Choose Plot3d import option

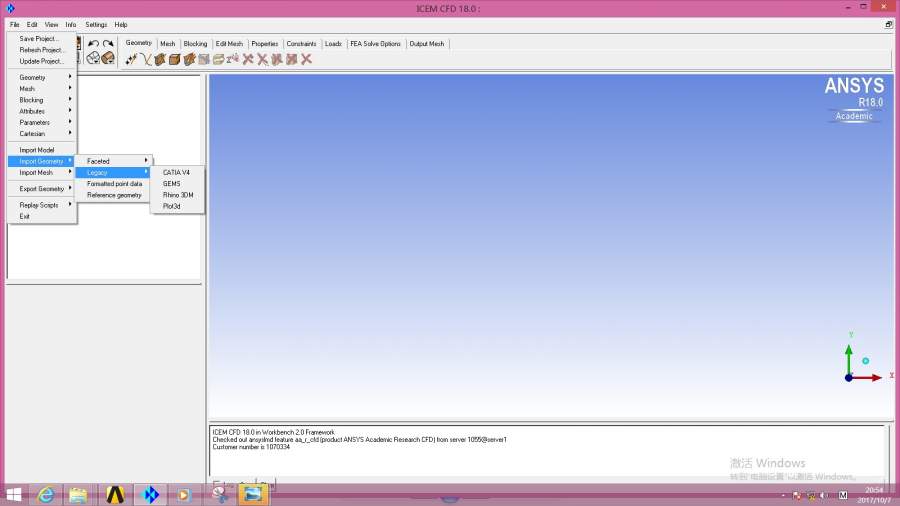(177, 206)
